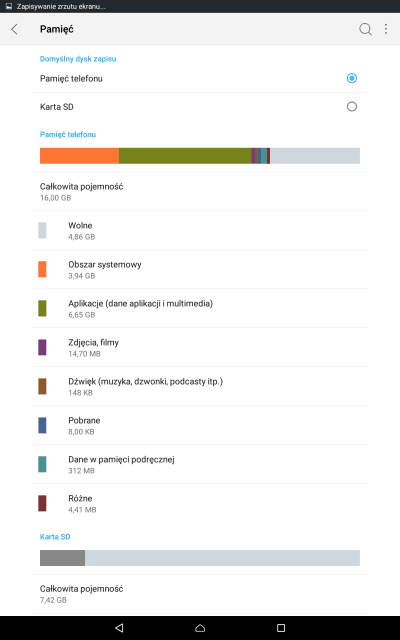Click orange Obszar systemowy color swatch
Image resolution: width=400 pixels, height=640 pixels.
(42, 269)
